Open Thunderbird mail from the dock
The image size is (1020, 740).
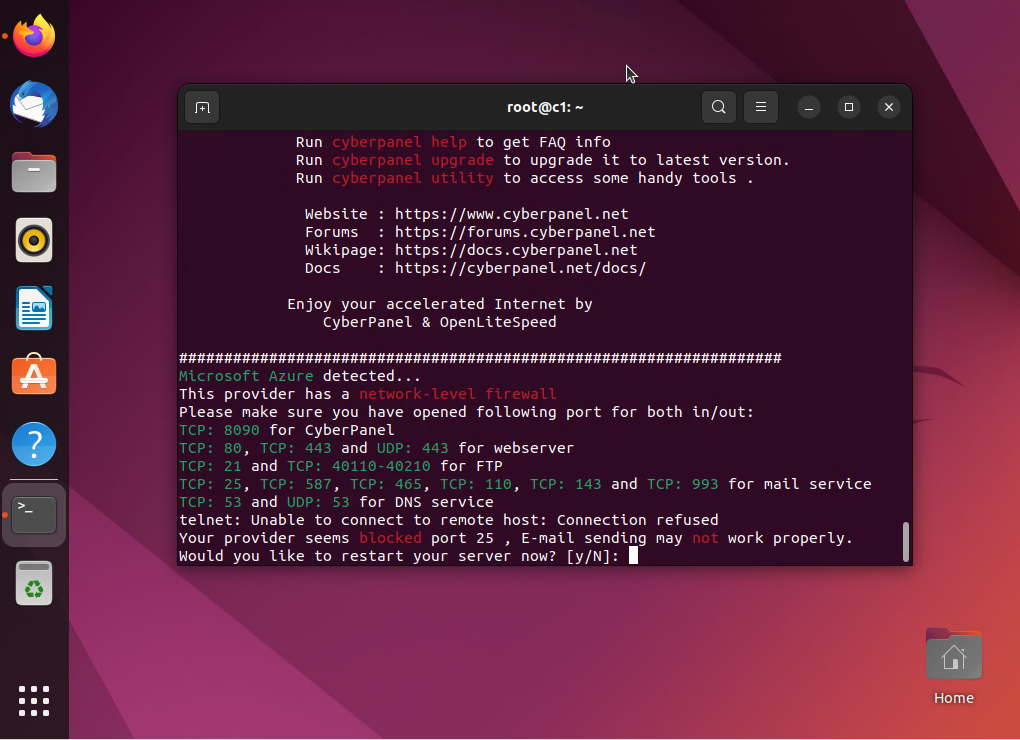34,104
